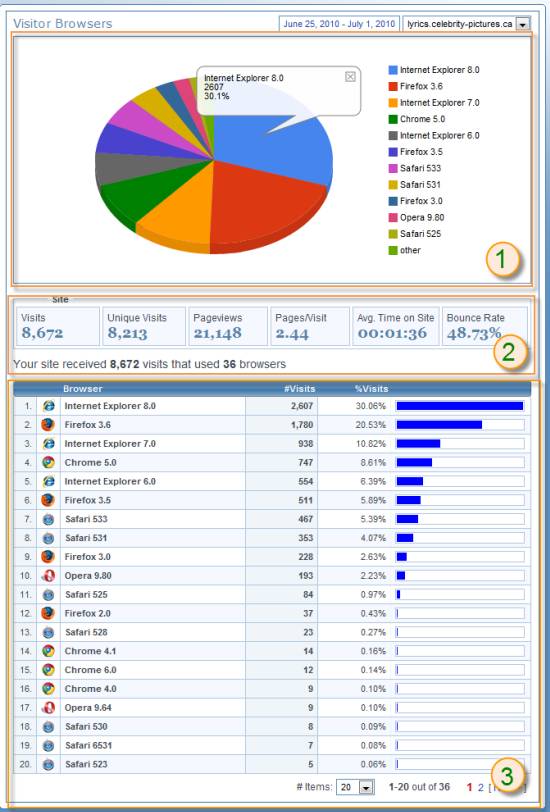Close the pie chart tooltip
Viewport: 550px width, 812px height.
click(350, 77)
